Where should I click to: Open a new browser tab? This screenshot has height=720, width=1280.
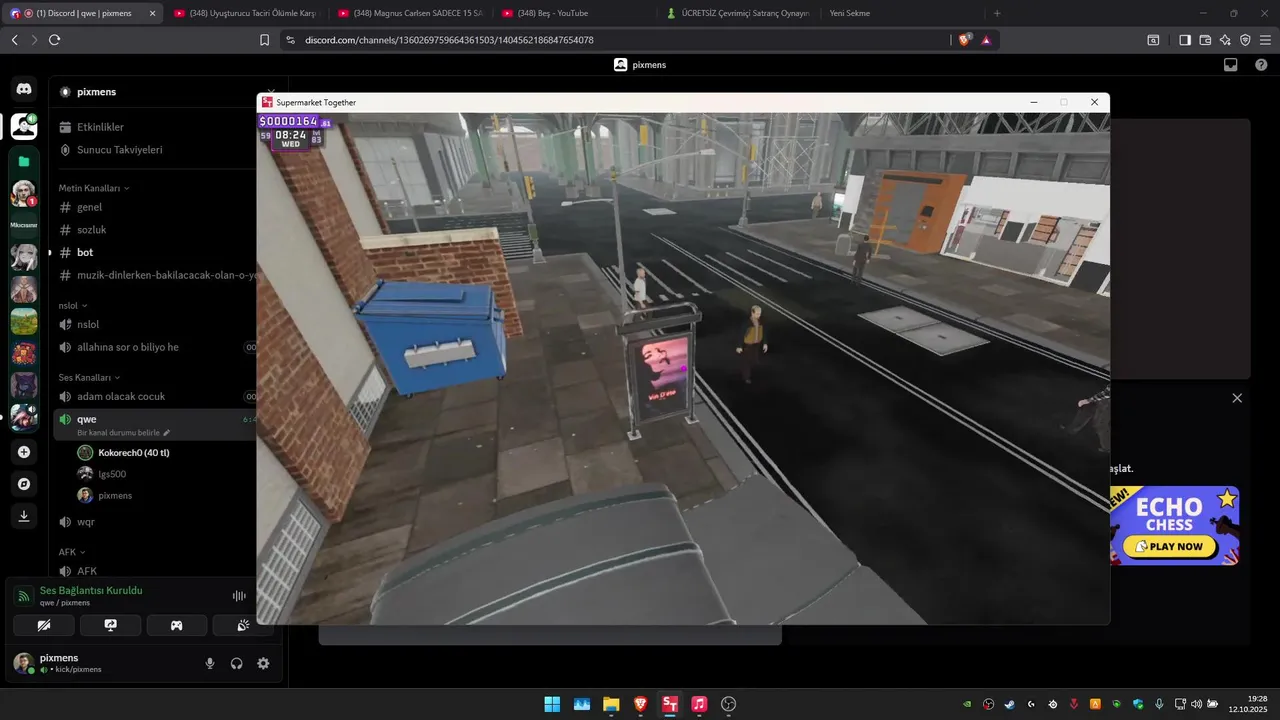point(997,13)
